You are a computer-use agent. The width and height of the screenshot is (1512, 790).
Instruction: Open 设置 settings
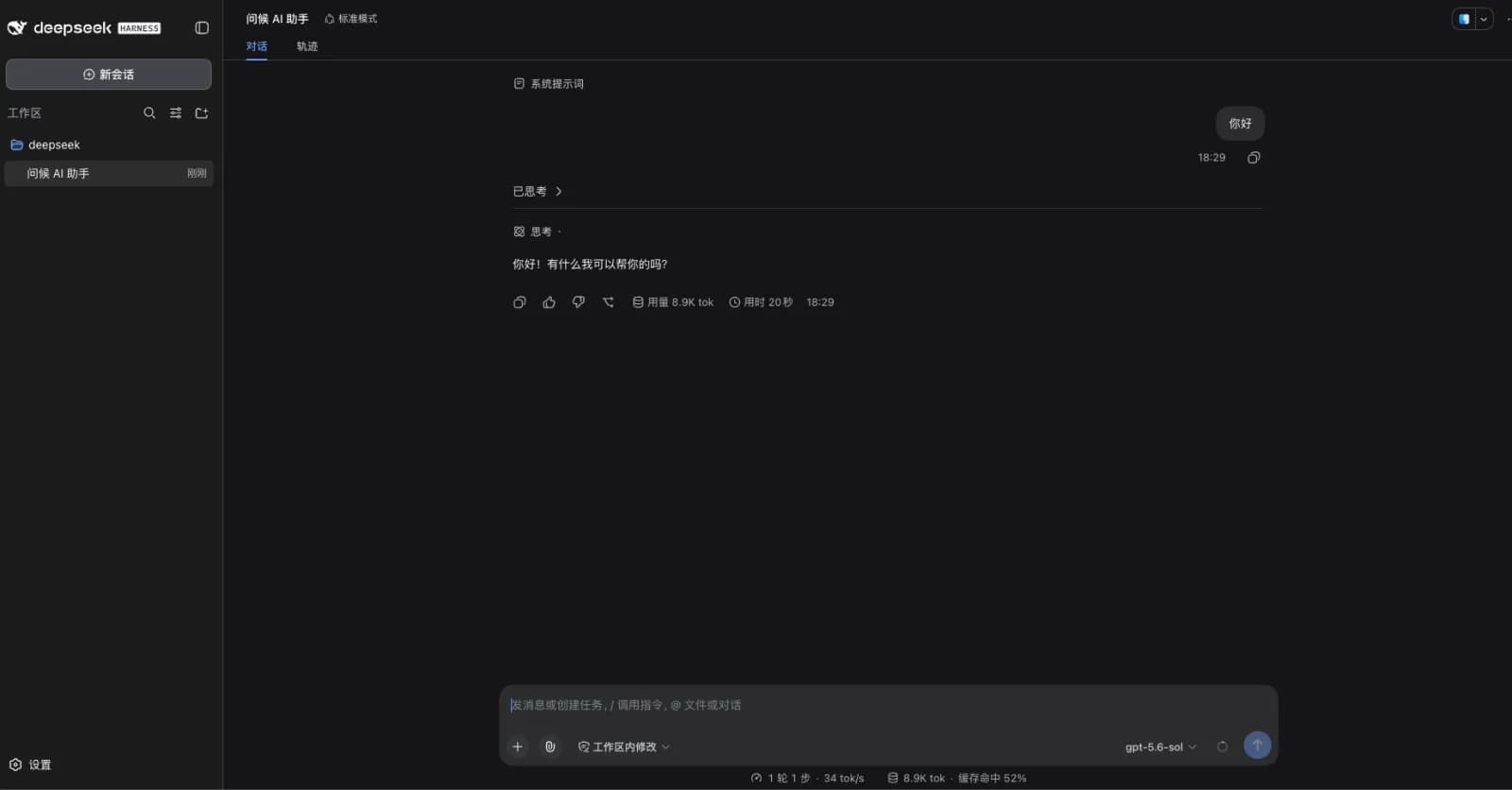coord(30,764)
